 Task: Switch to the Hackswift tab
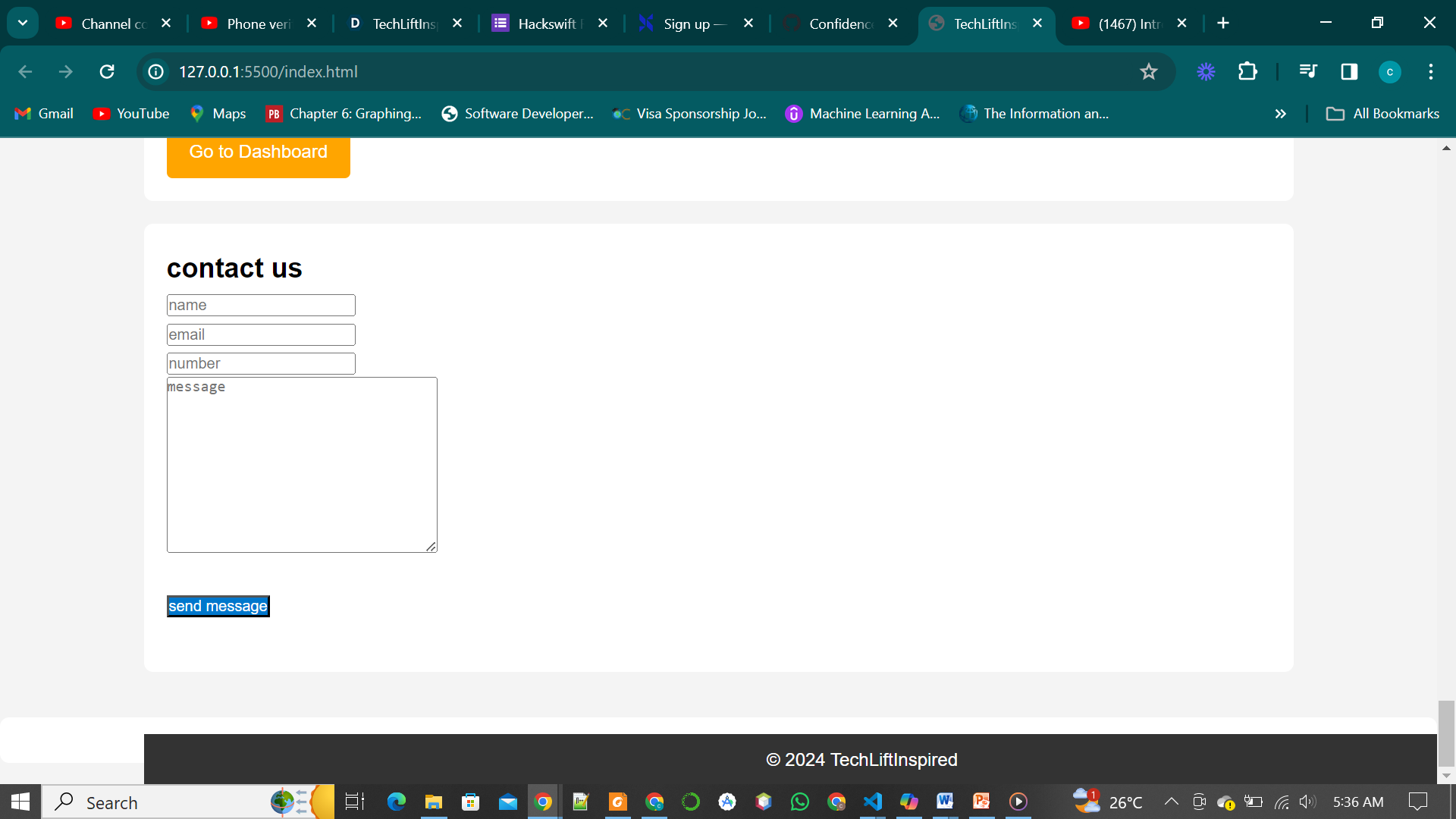click(x=548, y=24)
